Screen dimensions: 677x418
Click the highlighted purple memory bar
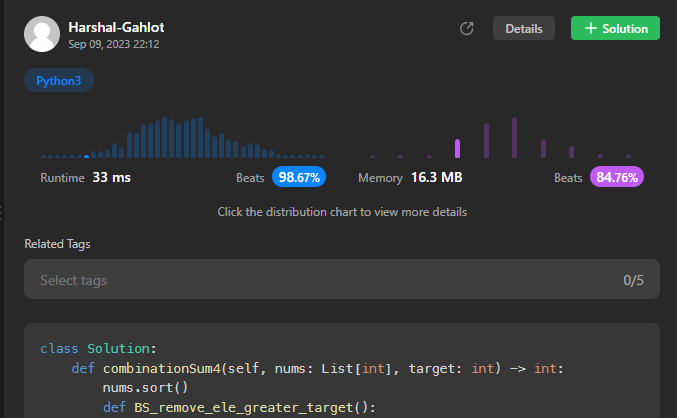pos(457,149)
